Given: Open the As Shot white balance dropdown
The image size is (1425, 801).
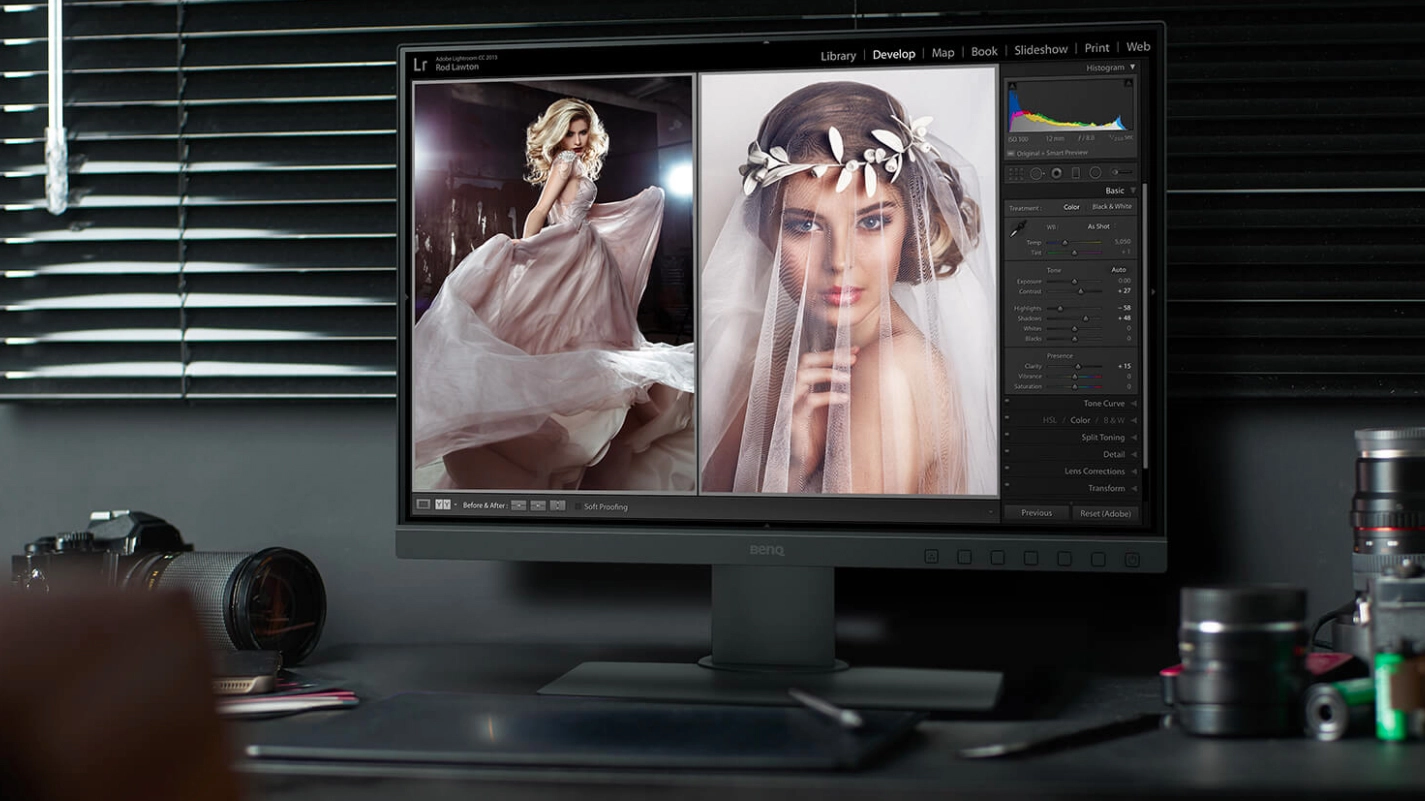Looking at the screenshot, I should [1098, 227].
